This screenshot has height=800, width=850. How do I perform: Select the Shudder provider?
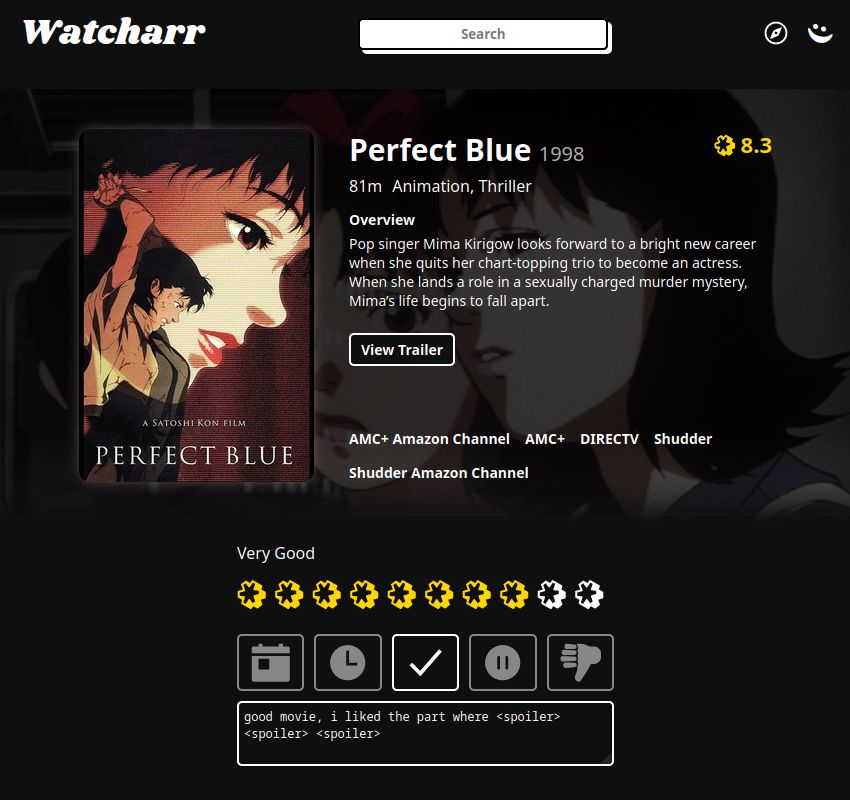point(682,439)
